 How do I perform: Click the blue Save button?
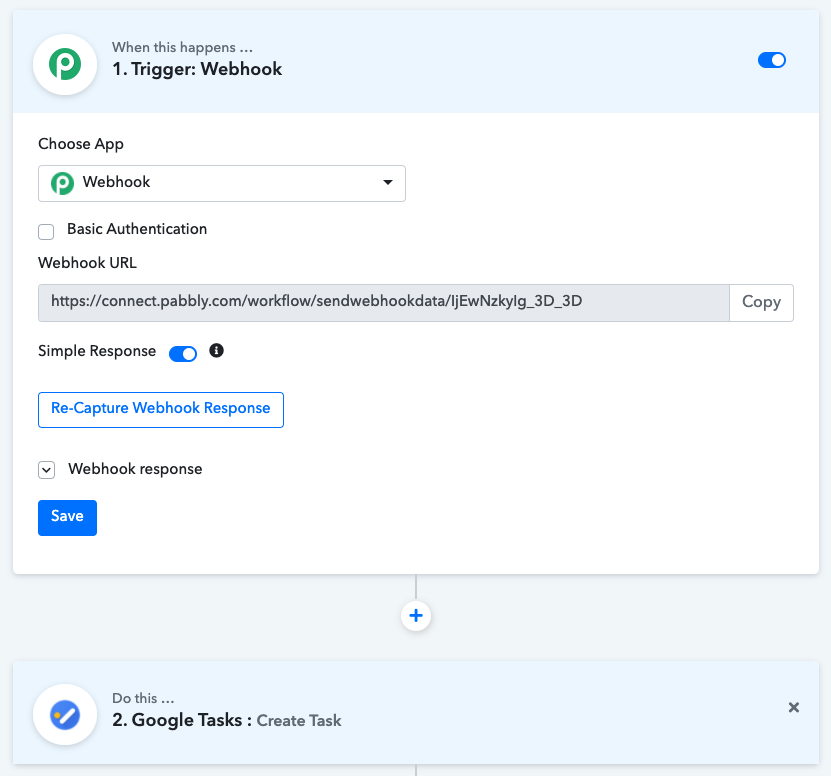coord(67,517)
